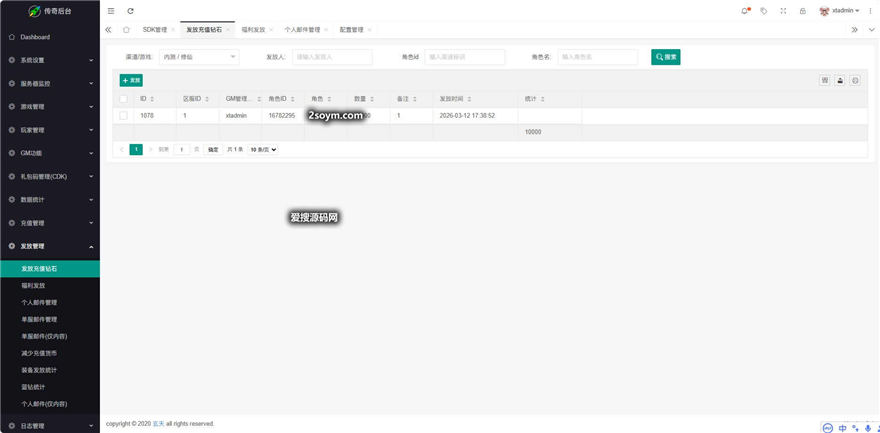Switch to the SDK管理 tab

155,30
